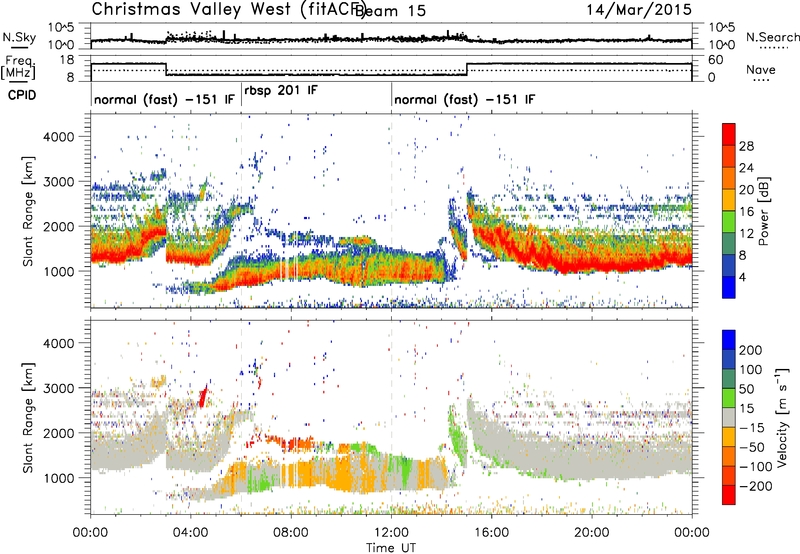Click the '20:00' time axis label
This screenshot has height=554, width=800.
pos(591,533)
